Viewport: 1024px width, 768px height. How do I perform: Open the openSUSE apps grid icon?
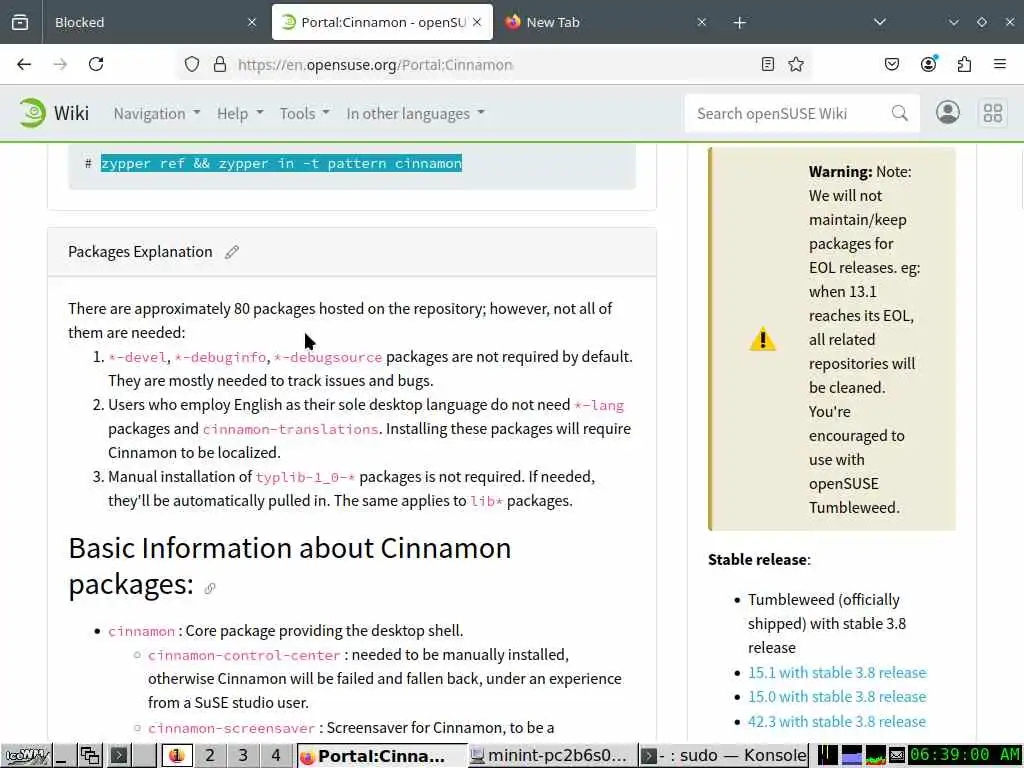pyautogui.click(x=993, y=114)
